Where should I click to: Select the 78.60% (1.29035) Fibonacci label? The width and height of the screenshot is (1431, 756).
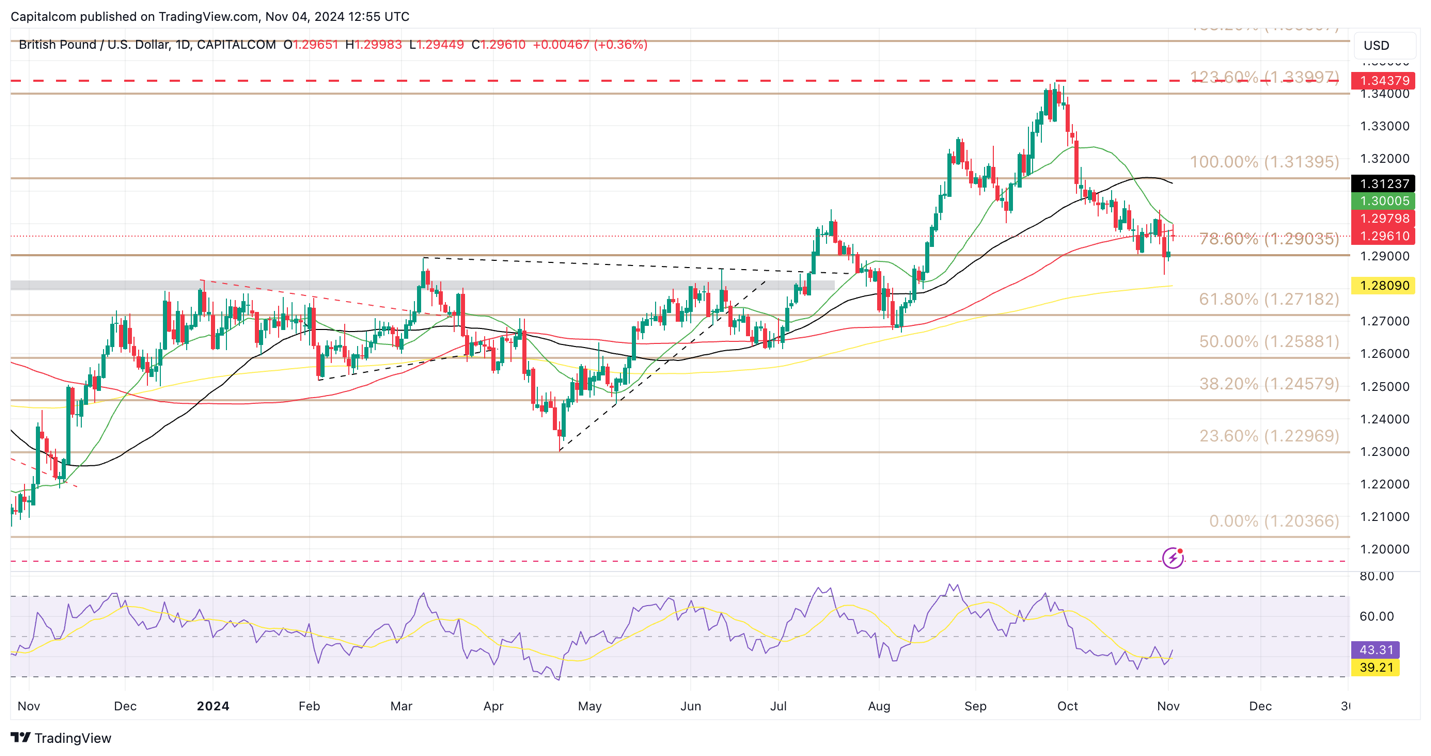click(x=1269, y=239)
